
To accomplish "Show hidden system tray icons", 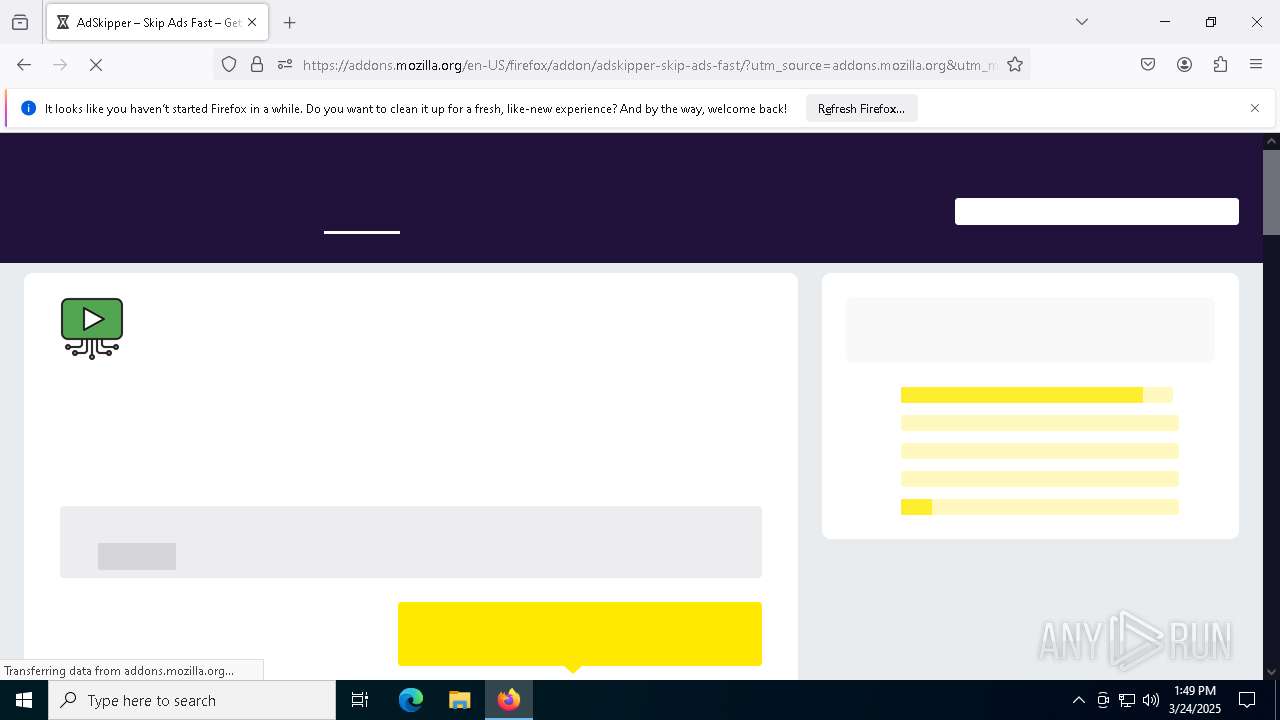I will pos(1078,700).
